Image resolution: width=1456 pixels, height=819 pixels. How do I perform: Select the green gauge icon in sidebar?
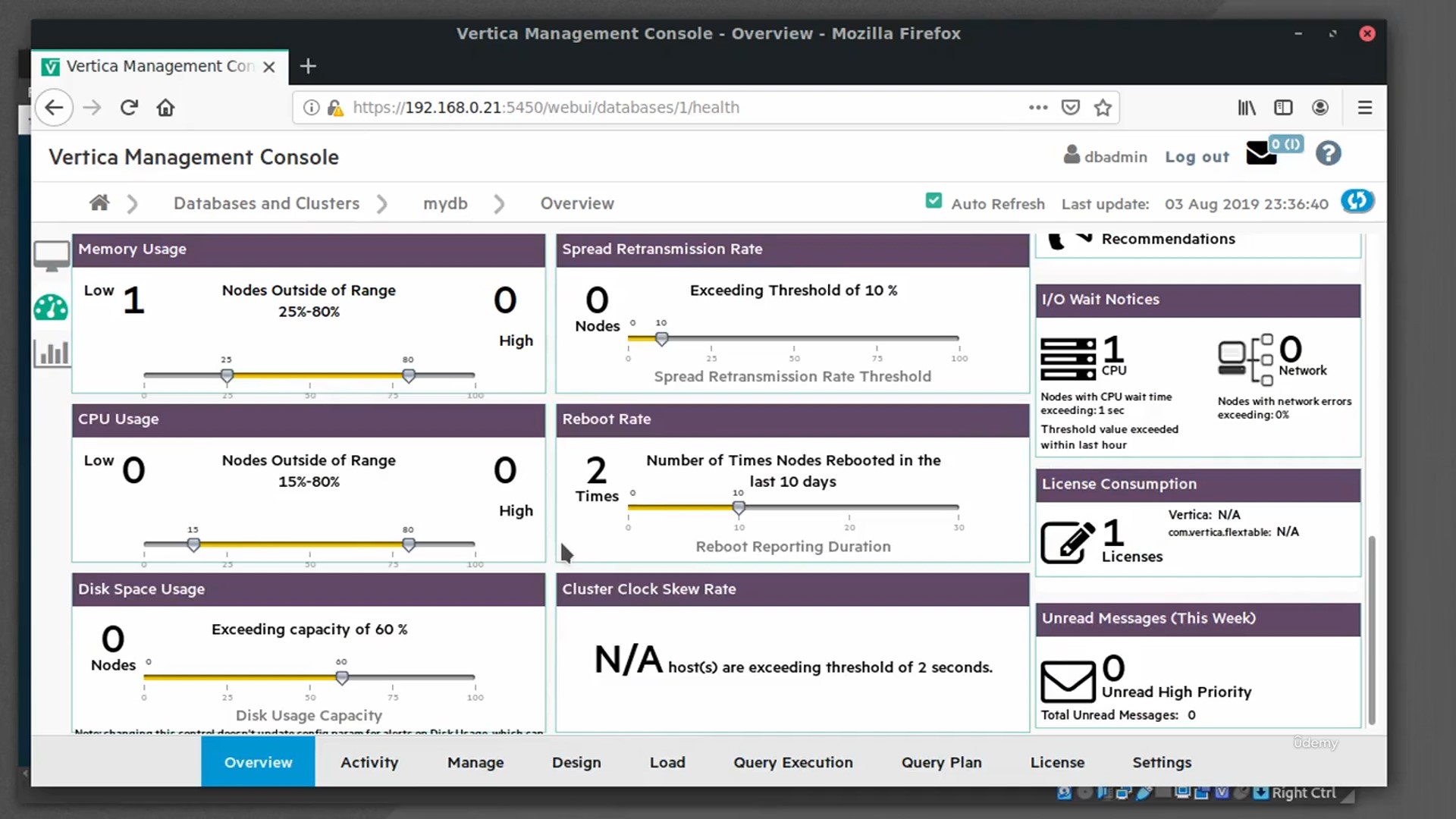pos(51,307)
